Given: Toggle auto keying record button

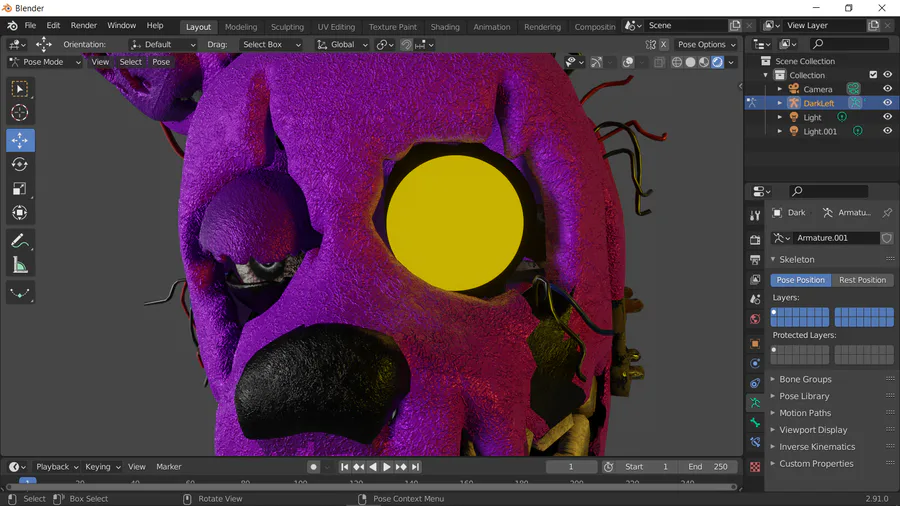Looking at the screenshot, I should pos(313,467).
